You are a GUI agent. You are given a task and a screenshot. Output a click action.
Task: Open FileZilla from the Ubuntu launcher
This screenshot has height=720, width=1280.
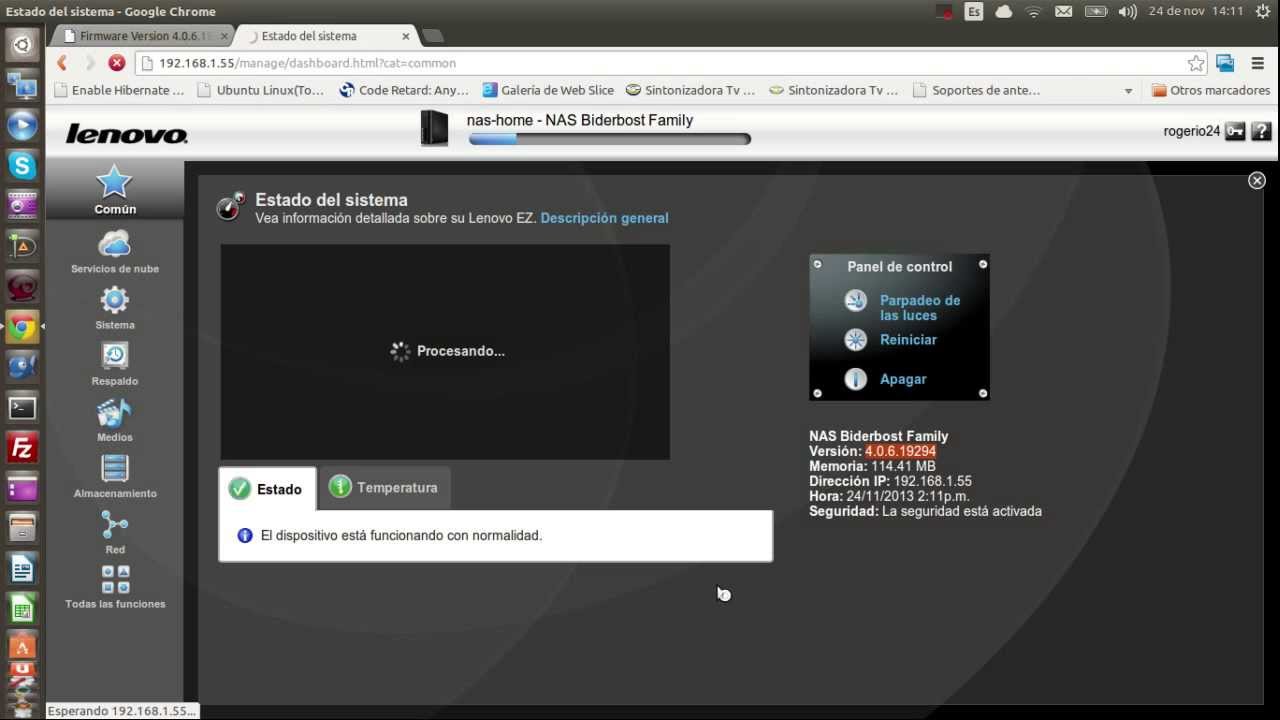click(x=22, y=447)
